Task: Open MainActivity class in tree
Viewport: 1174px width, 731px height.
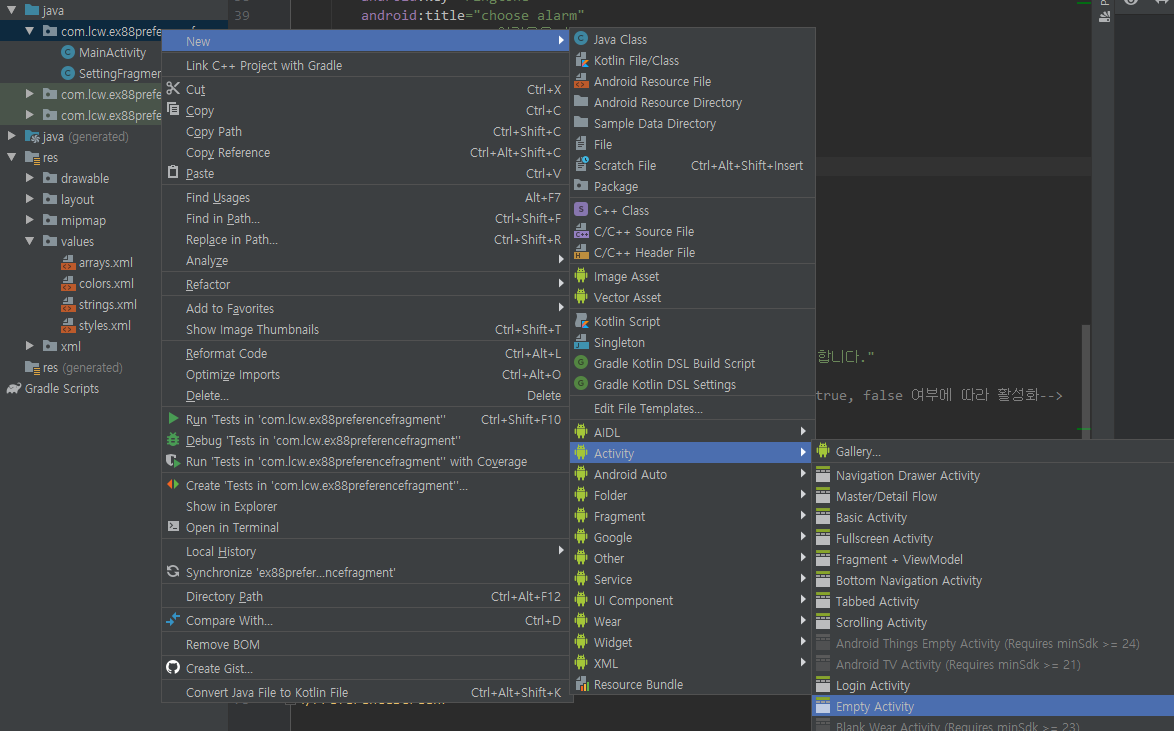Action: 112,52
